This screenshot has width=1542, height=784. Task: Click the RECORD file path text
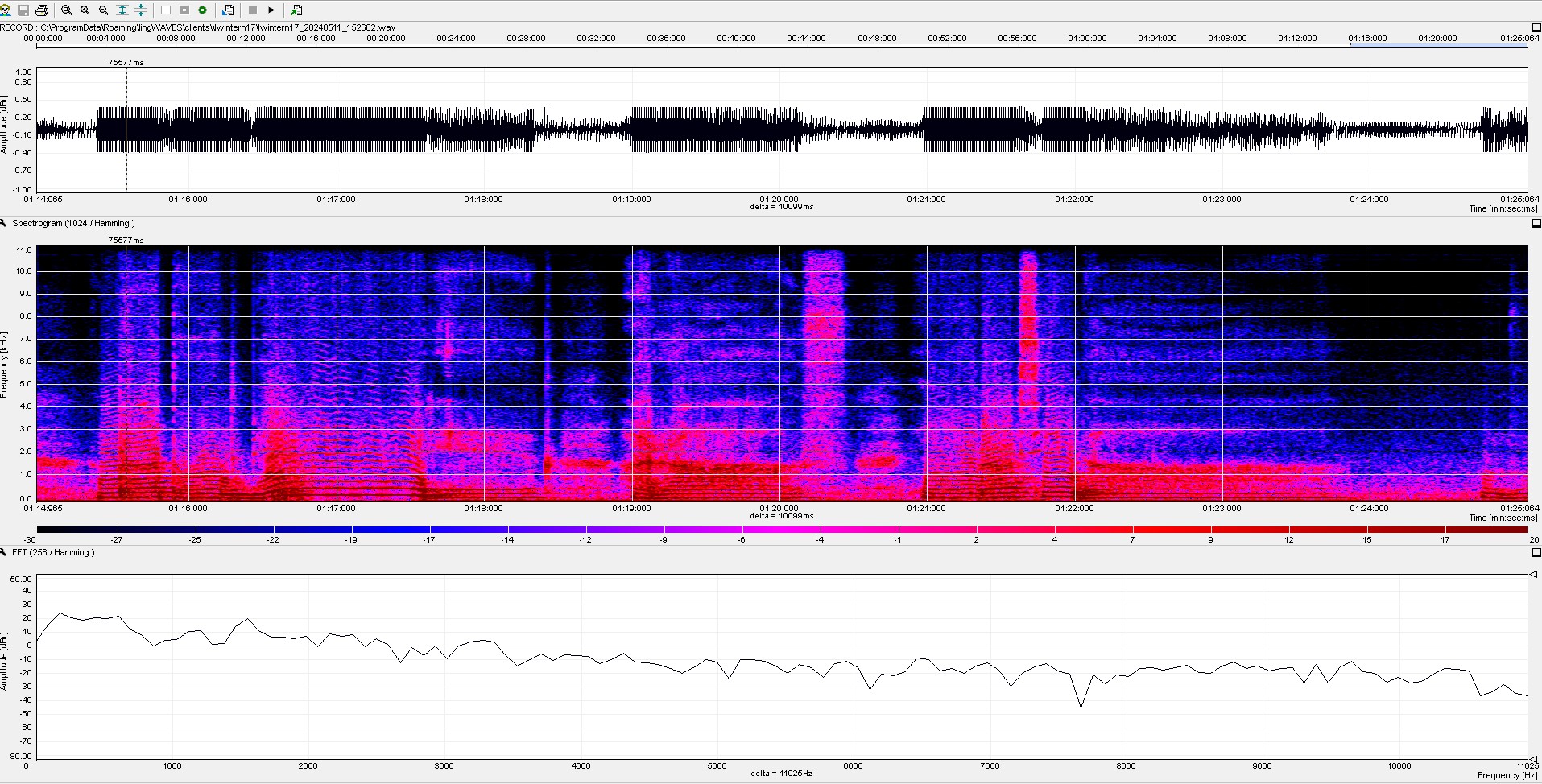198,27
